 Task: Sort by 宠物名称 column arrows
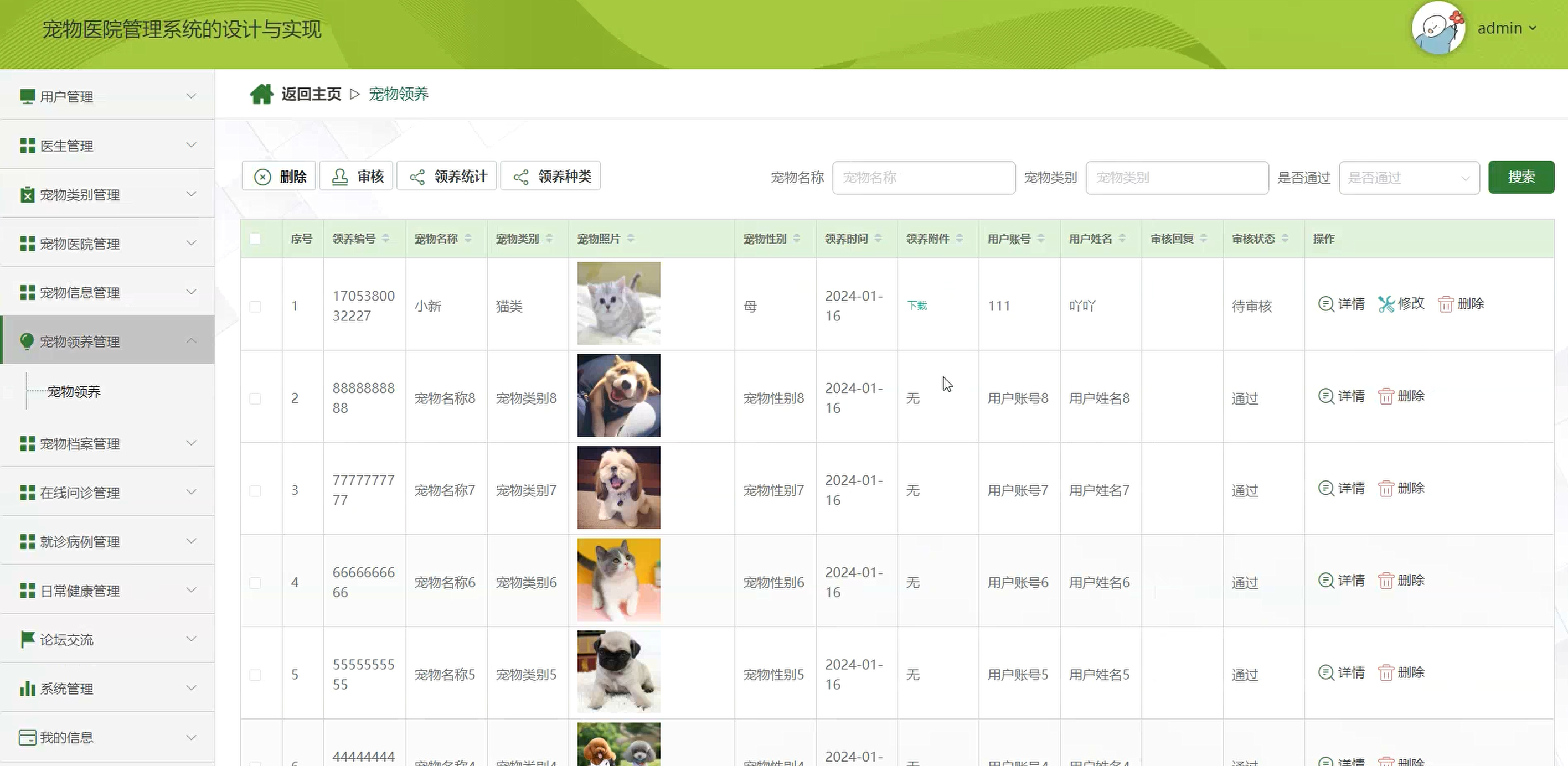pyautogui.click(x=467, y=239)
